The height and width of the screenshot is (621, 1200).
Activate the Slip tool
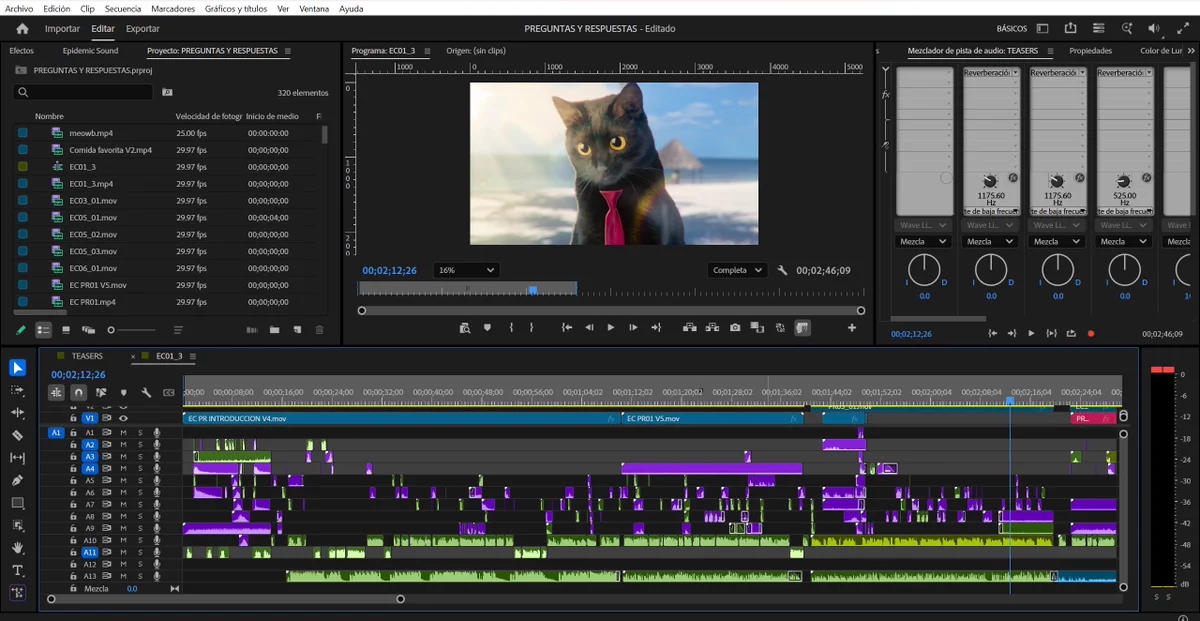tap(18, 458)
